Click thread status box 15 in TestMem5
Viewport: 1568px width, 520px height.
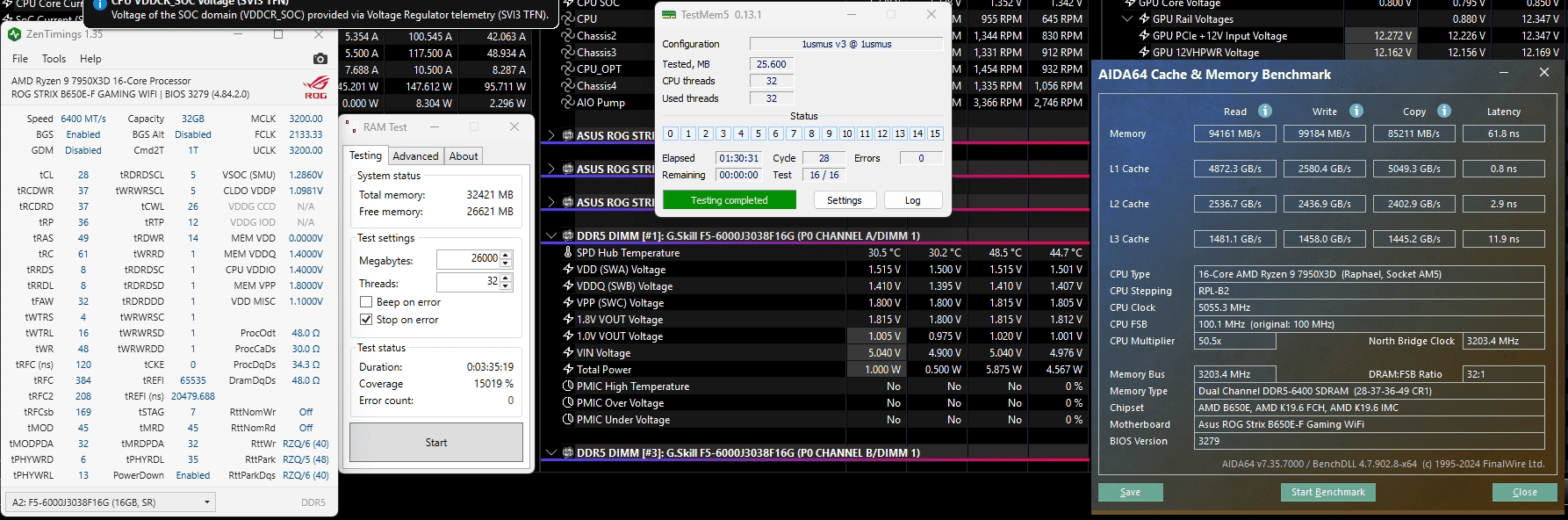click(x=935, y=134)
